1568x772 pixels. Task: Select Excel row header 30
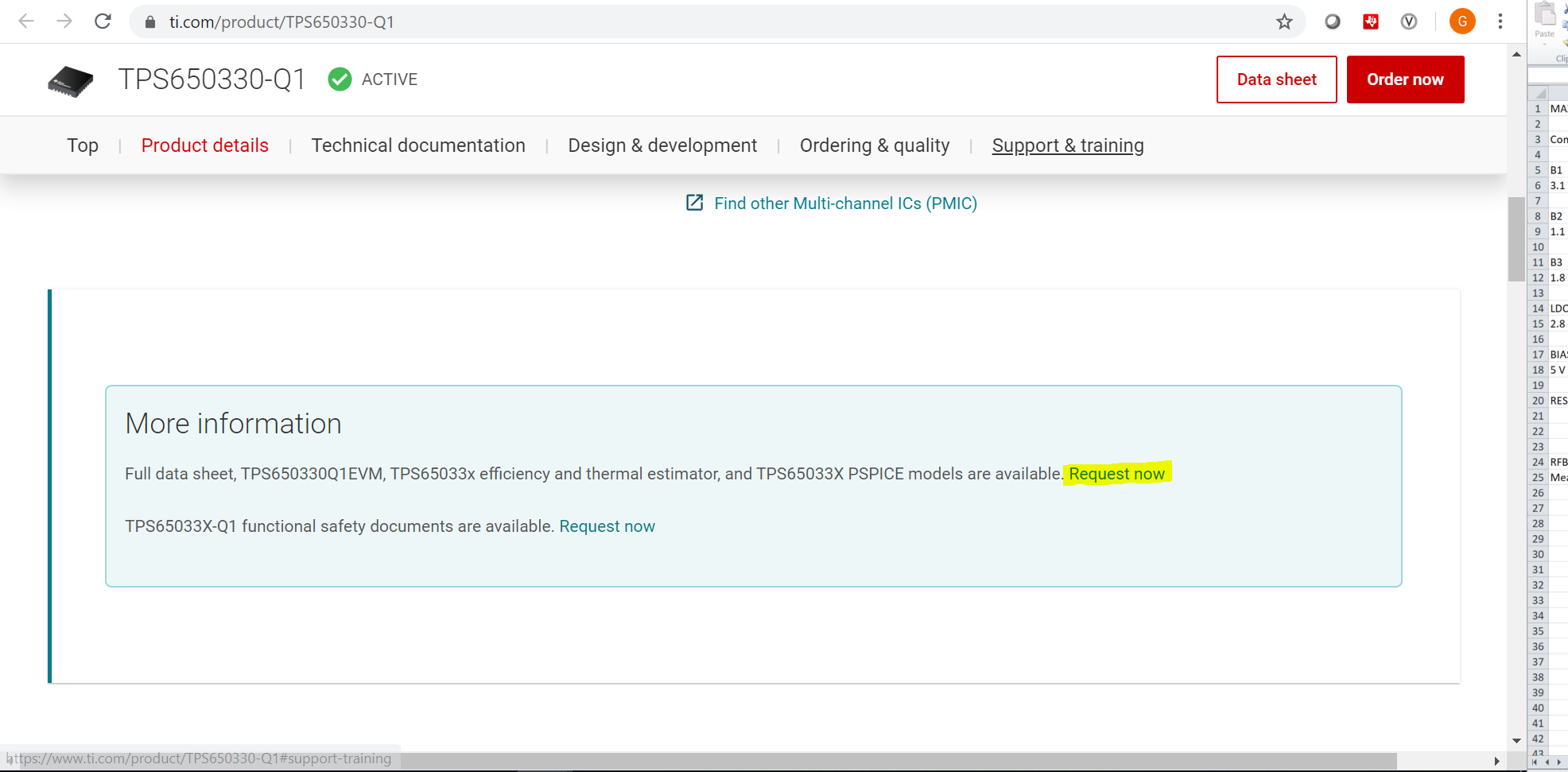point(1538,554)
